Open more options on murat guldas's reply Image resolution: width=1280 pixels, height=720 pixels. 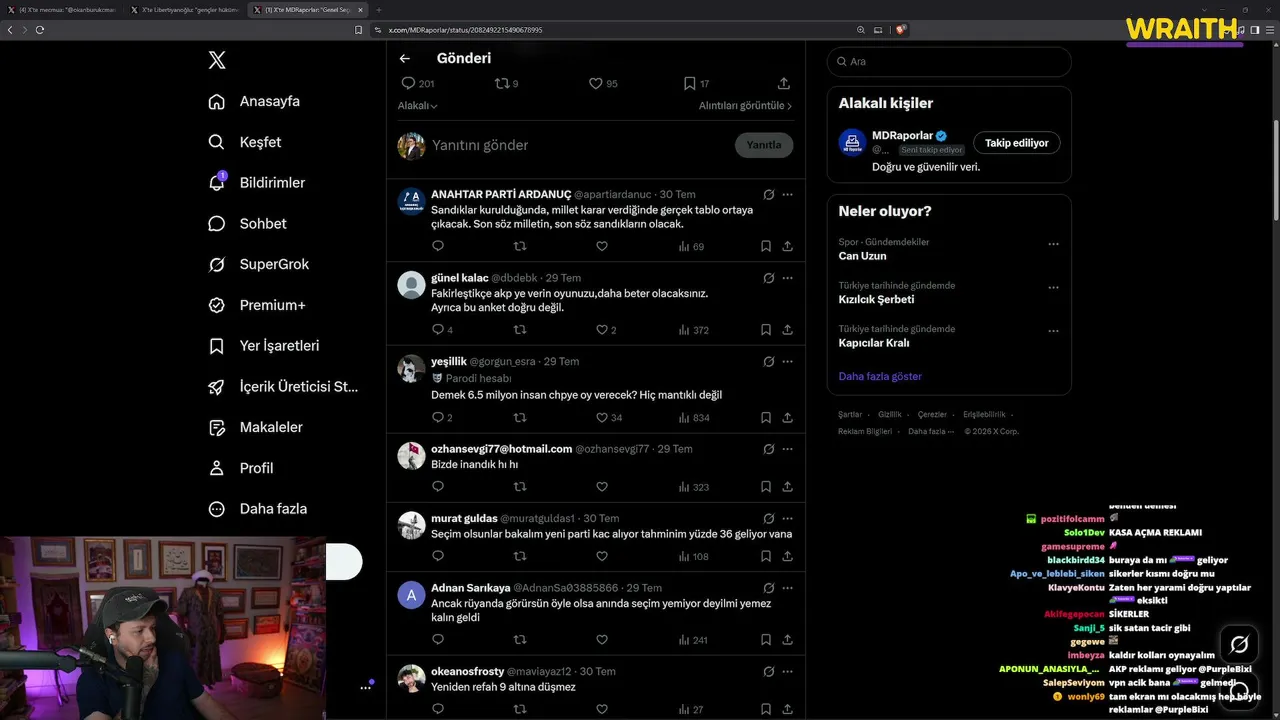coord(788,519)
